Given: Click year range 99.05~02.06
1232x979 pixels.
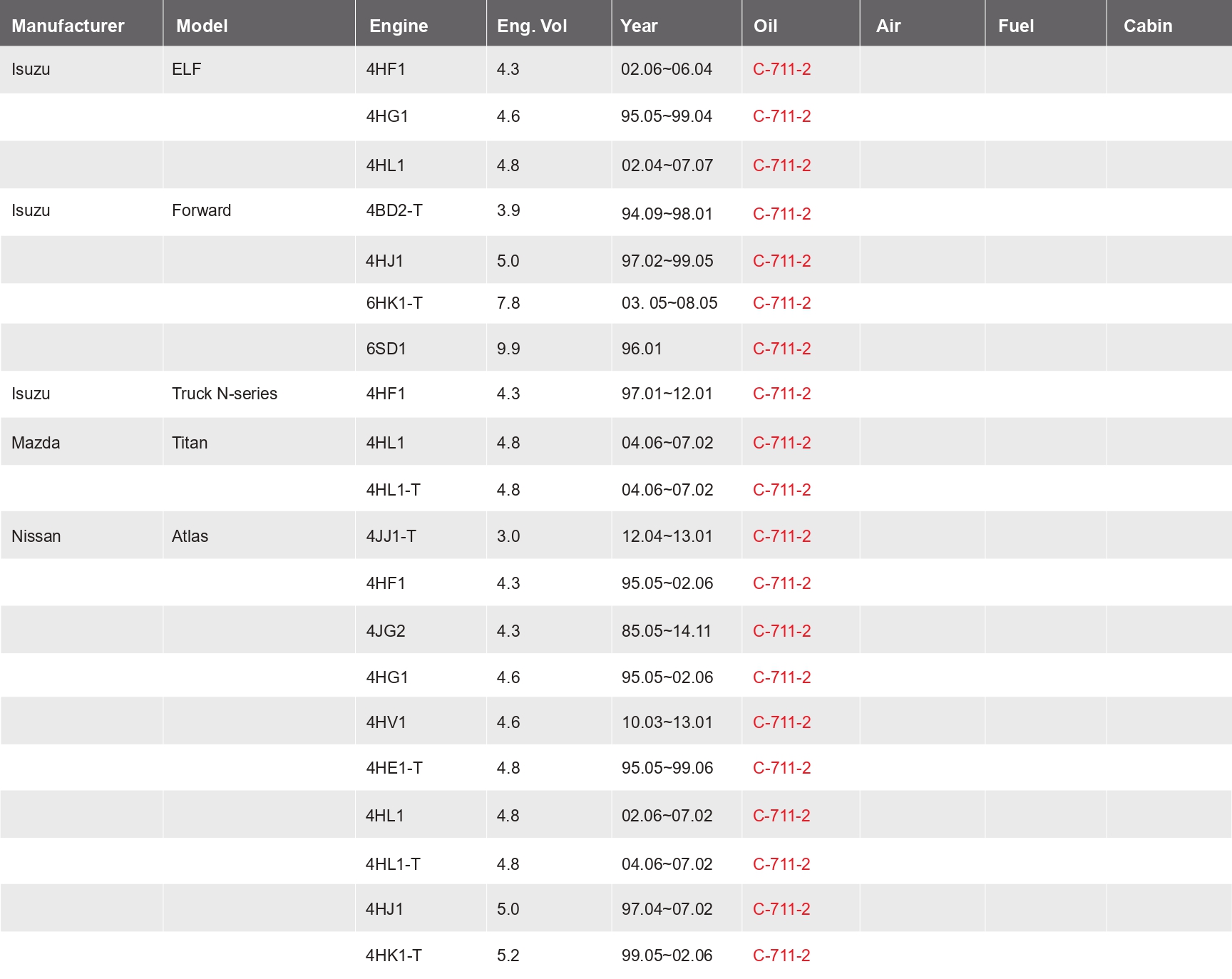Looking at the screenshot, I should pyautogui.click(x=667, y=955).
